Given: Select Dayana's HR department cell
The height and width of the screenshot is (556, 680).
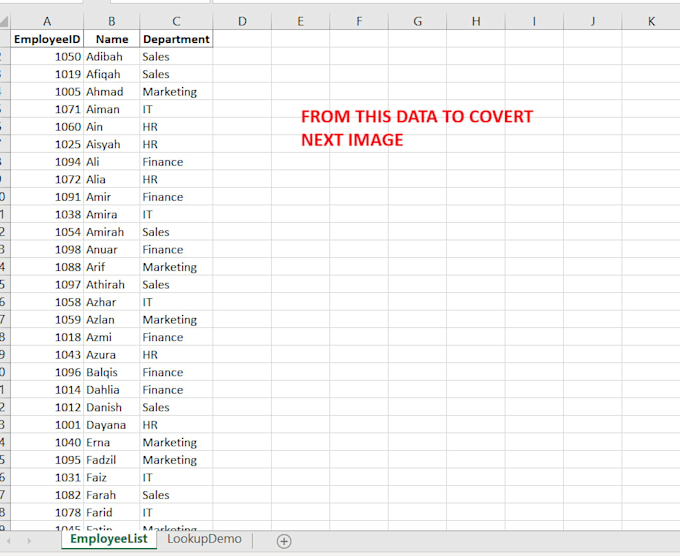Looking at the screenshot, I should pyautogui.click(x=176, y=425).
